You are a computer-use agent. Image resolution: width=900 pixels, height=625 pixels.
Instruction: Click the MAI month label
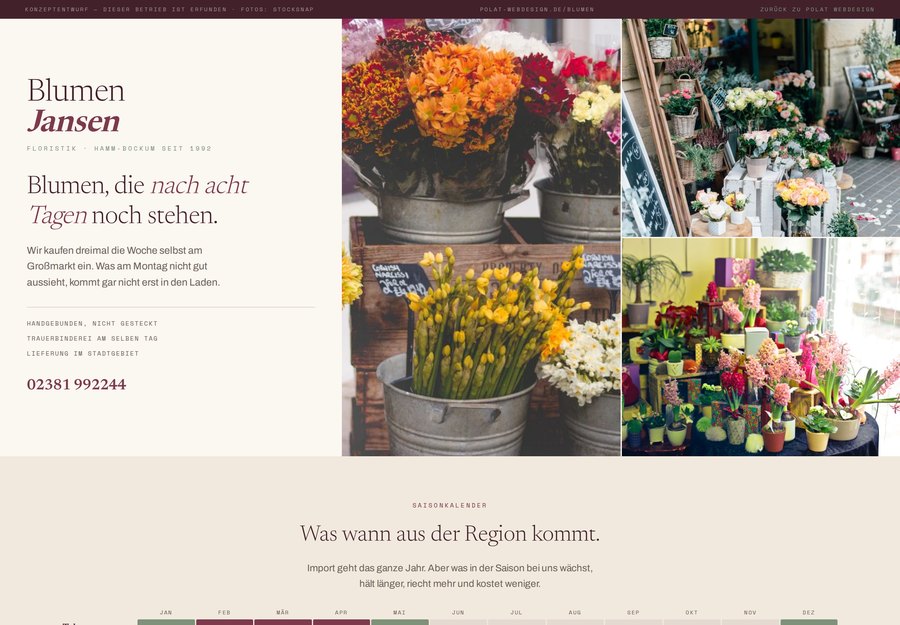(399, 612)
